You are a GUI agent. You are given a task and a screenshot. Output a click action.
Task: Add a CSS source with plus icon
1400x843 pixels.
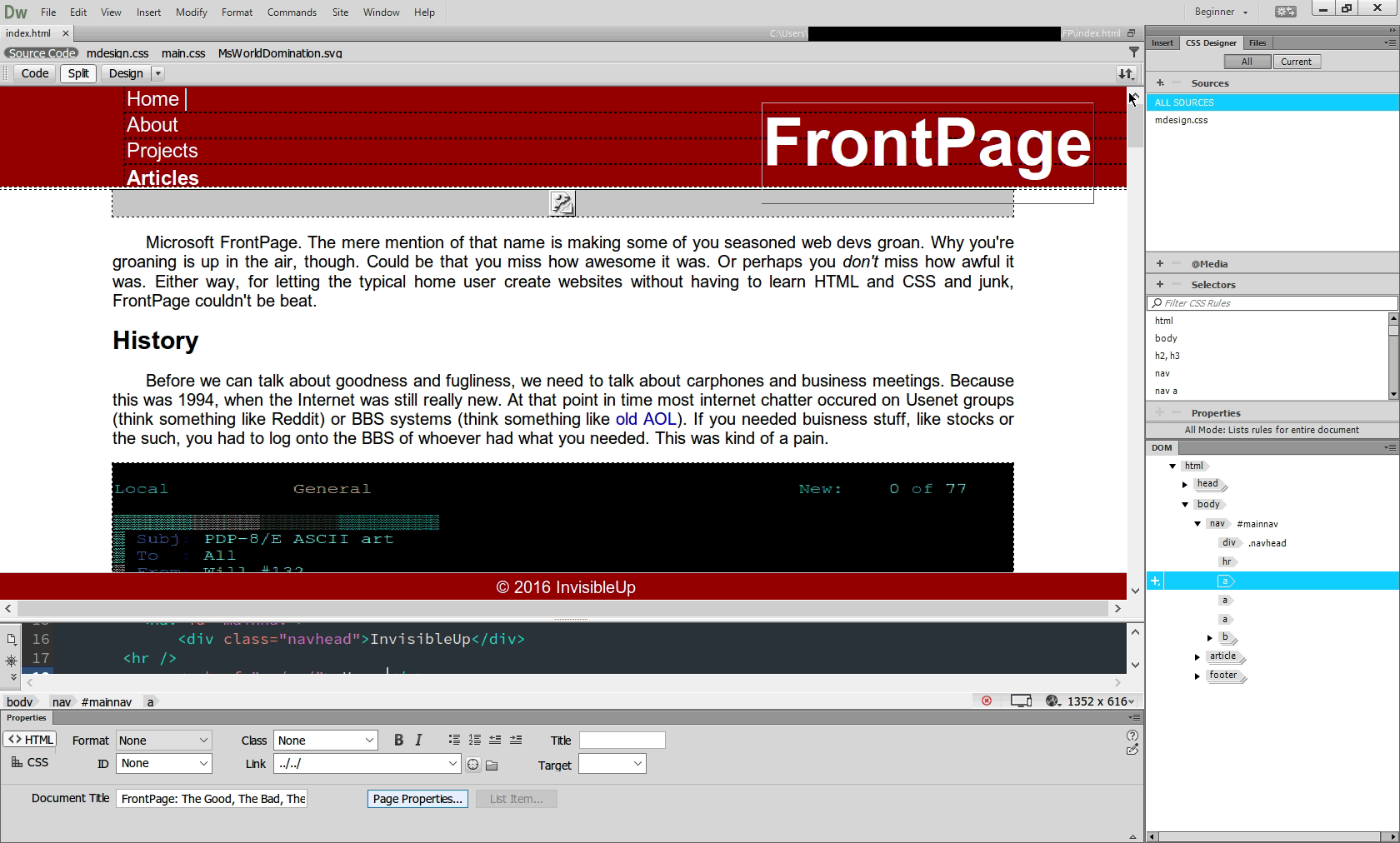(1160, 82)
